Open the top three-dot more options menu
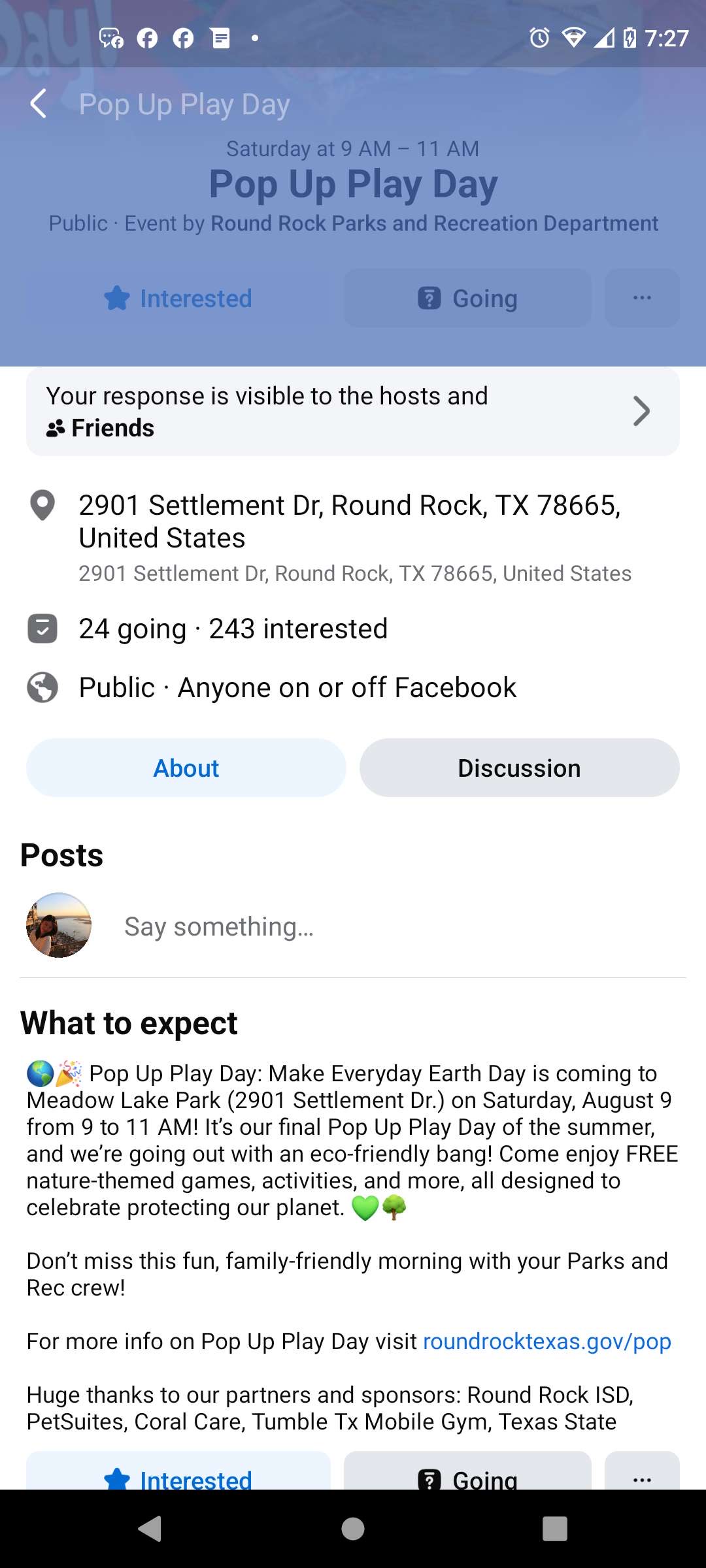 pyautogui.click(x=642, y=299)
